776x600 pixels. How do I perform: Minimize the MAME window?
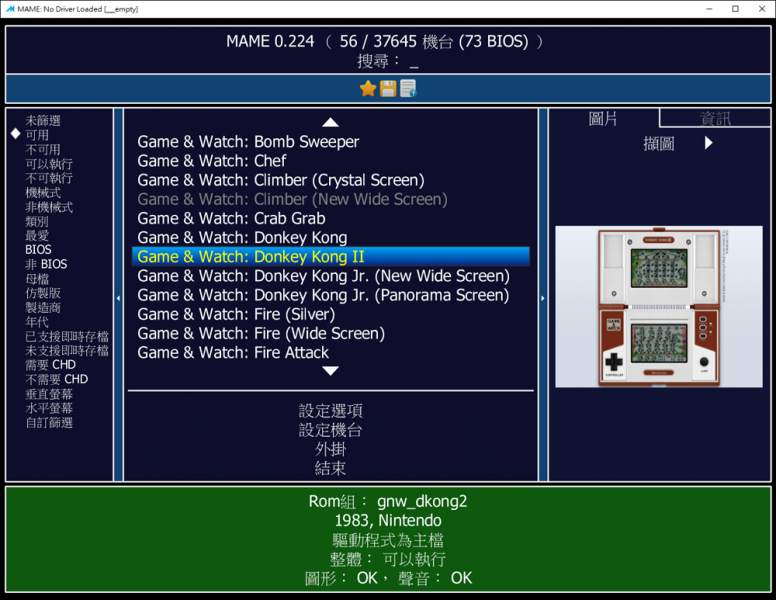(709, 9)
